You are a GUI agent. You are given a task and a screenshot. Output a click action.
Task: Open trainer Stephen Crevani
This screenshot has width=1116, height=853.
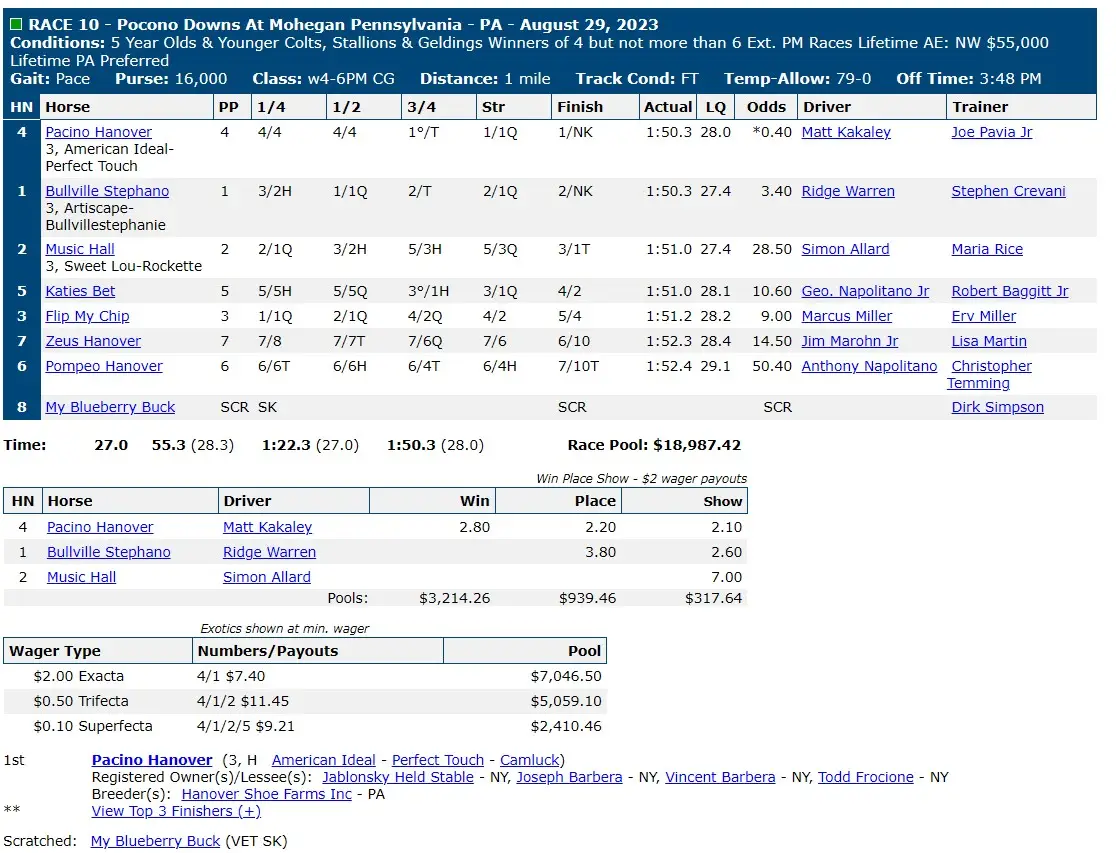1008,191
